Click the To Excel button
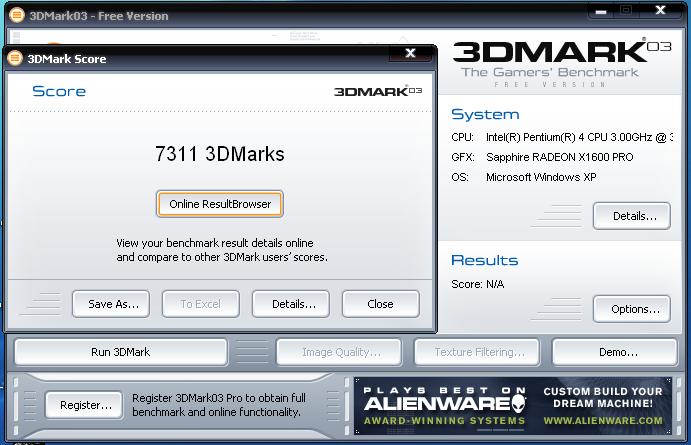This screenshot has width=691, height=445. pos(200,304)
